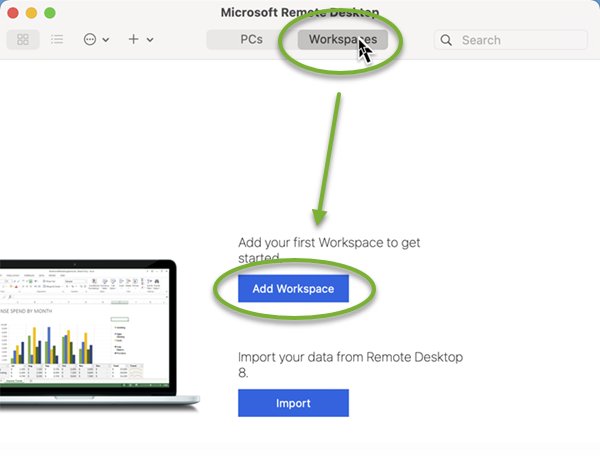Click the laptop illustration image
This screenshot has width=600, height=457.
pos(98,335)
